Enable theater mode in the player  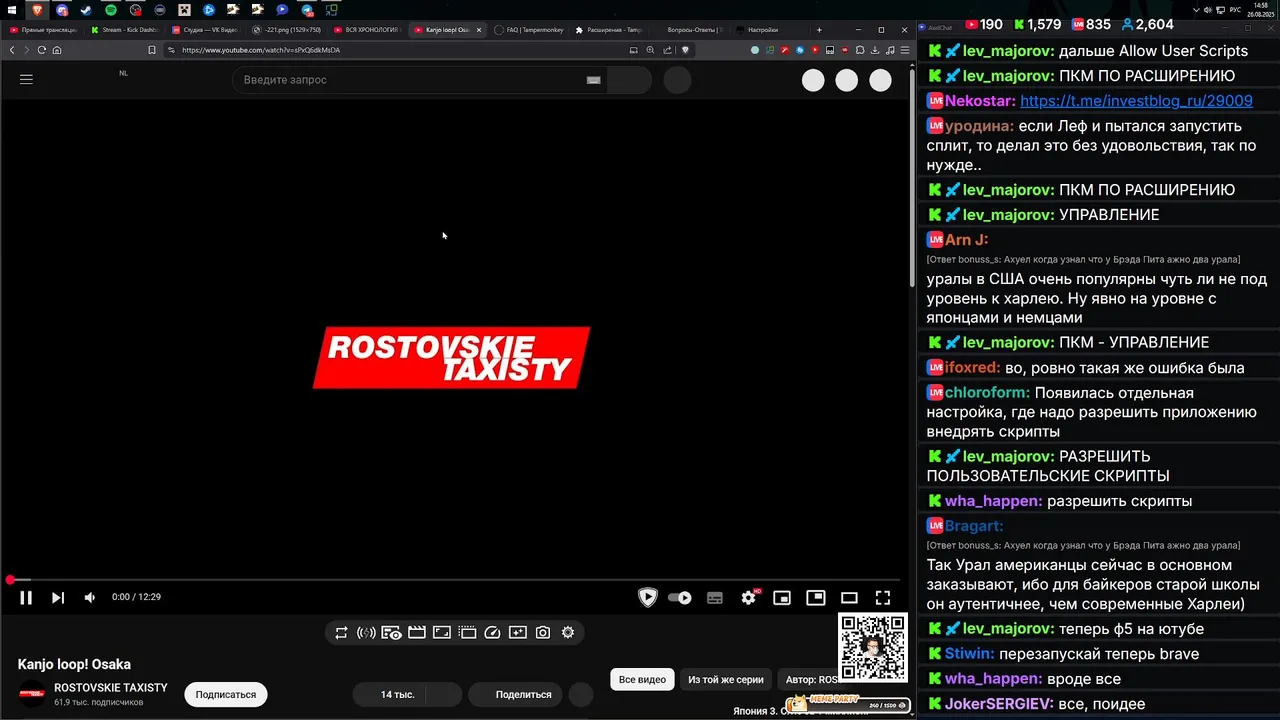849,598
